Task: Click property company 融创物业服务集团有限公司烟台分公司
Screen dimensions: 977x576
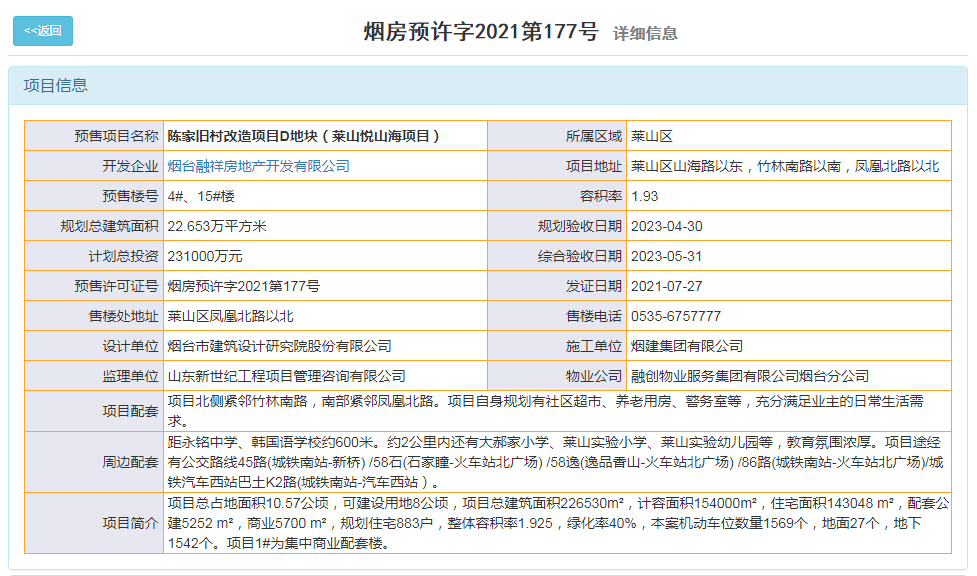Action: coord(750,375)
